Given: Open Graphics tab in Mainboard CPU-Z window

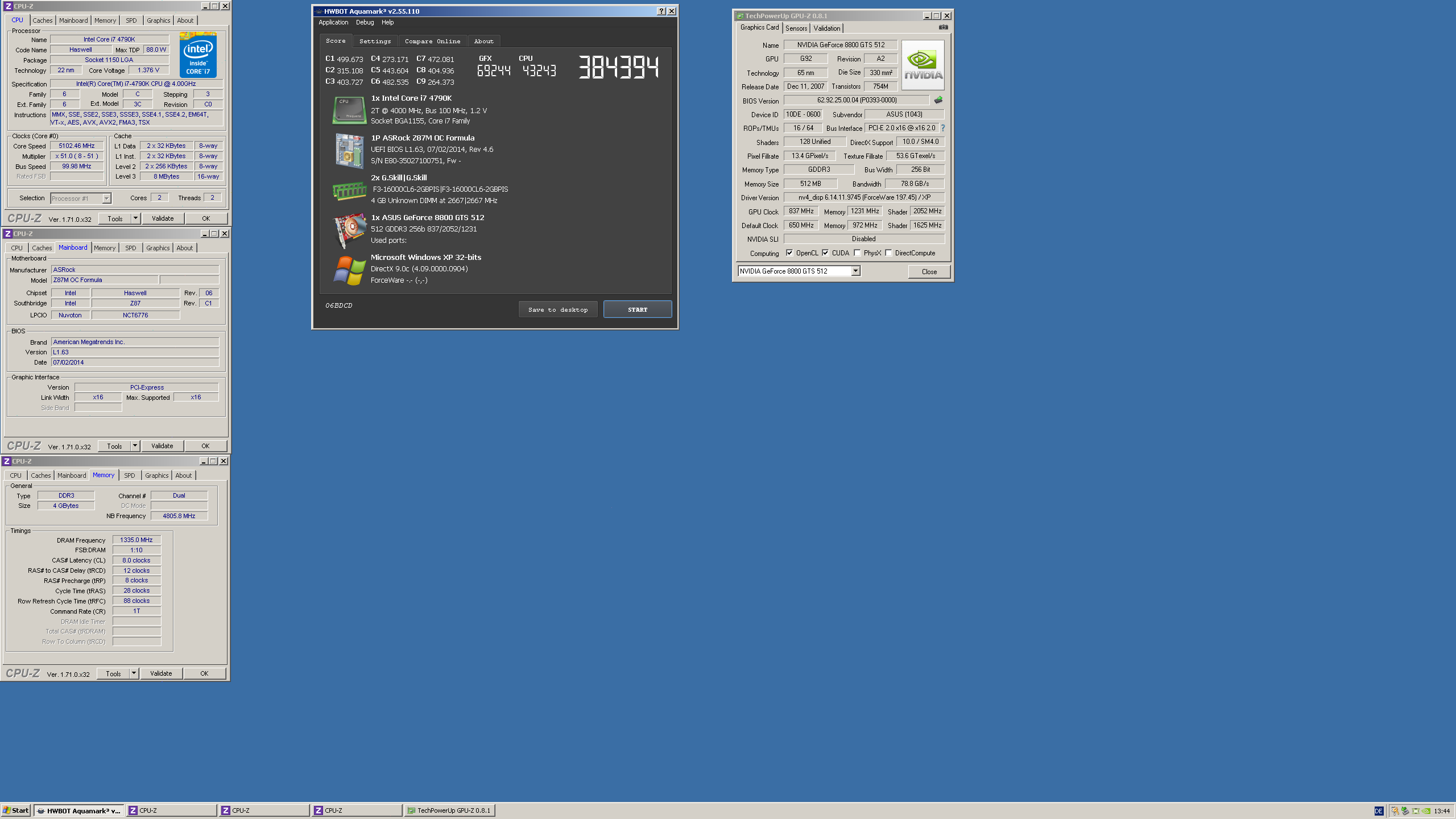Looking at the screenshot, I should point(158,248).
